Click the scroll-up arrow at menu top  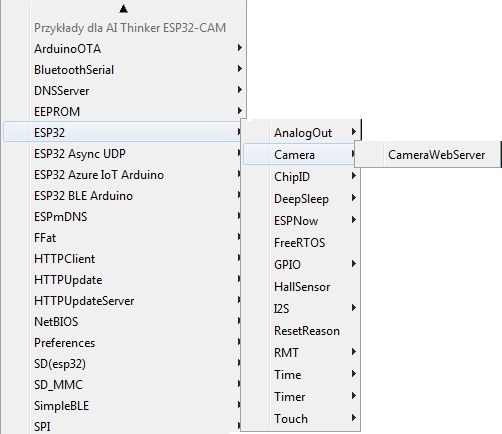coord(123,9)
